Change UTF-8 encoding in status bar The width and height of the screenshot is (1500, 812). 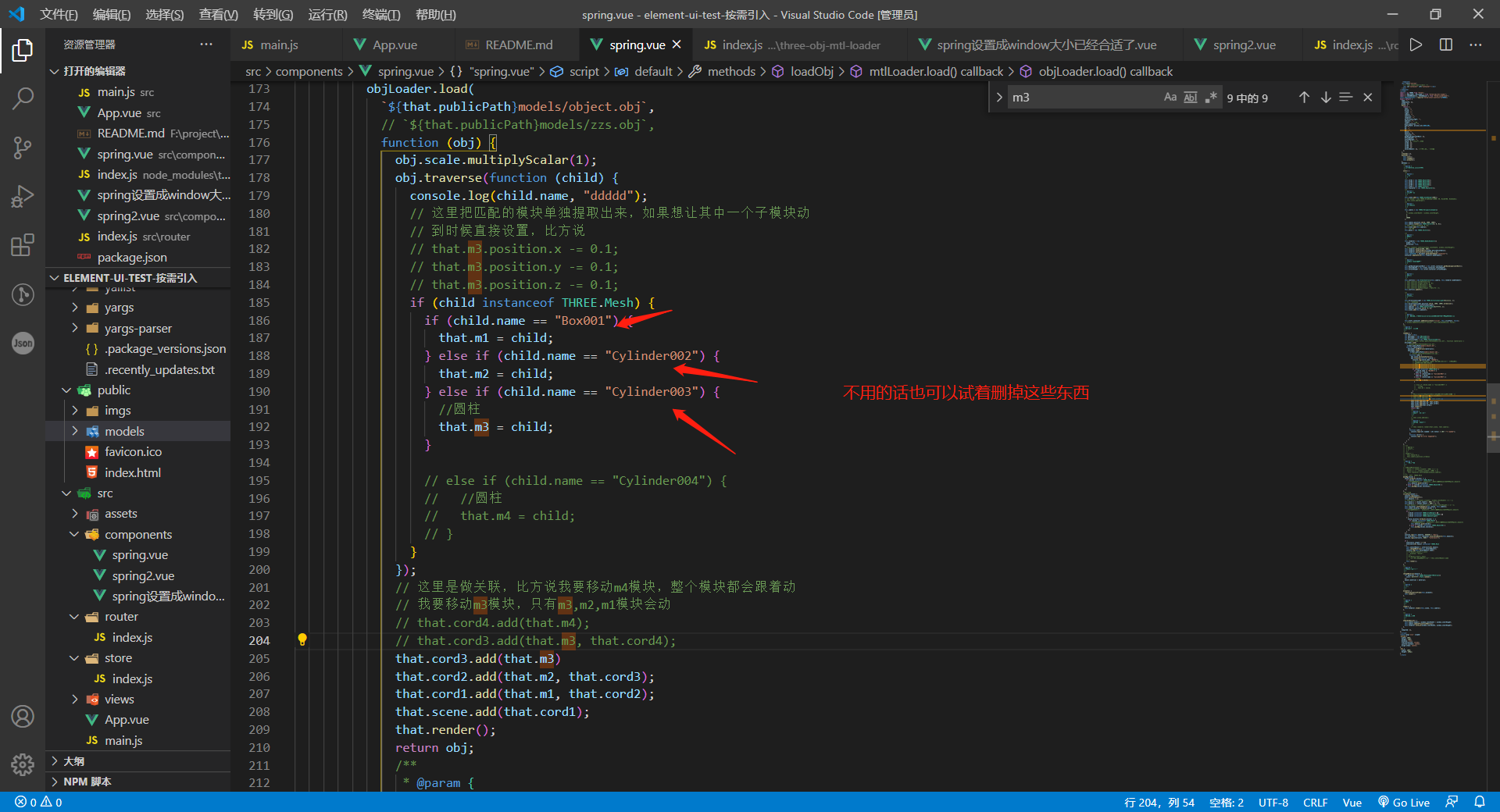[x=1273, y=802]
